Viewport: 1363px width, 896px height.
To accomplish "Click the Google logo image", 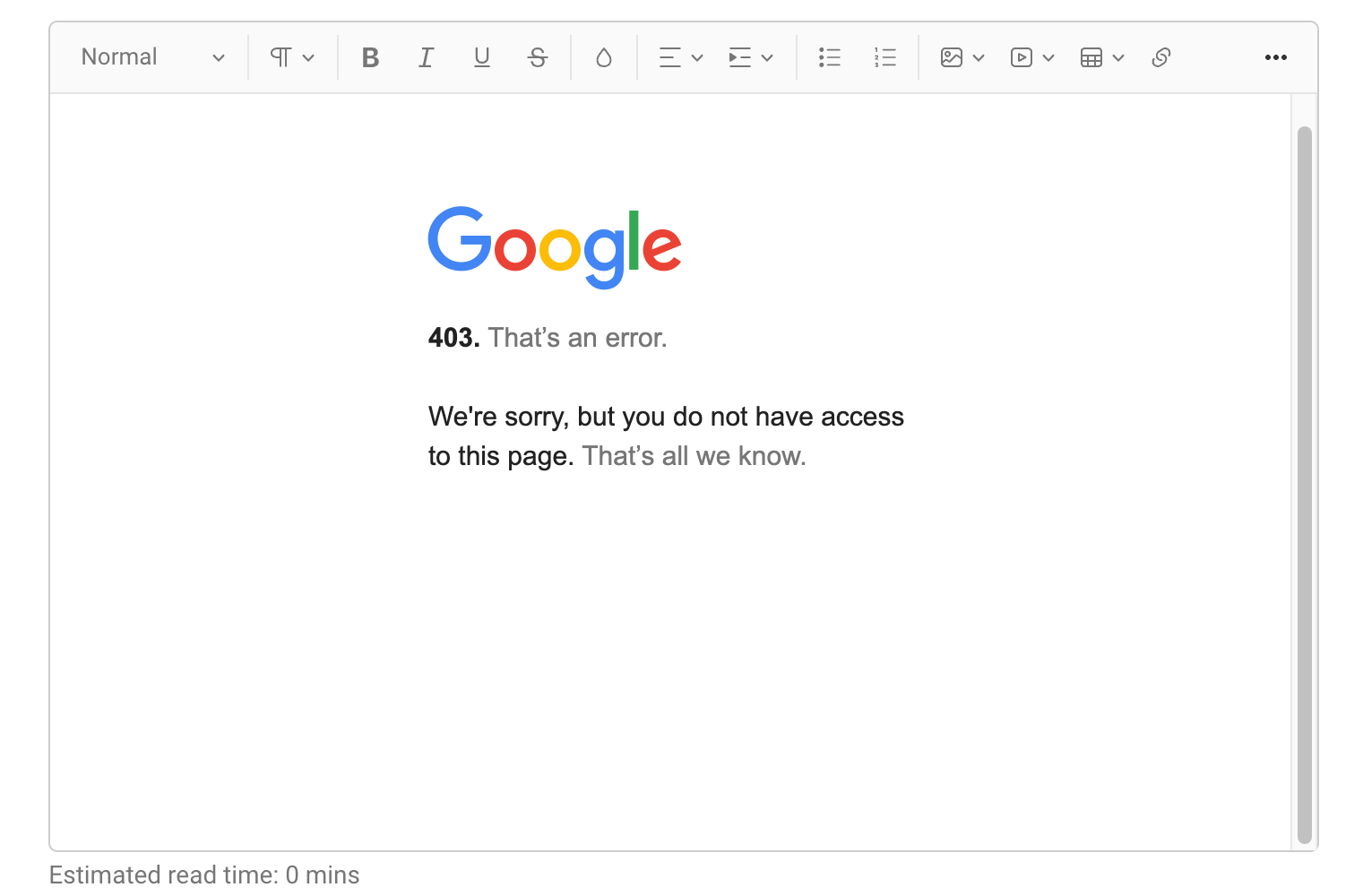I will point(555,247).
